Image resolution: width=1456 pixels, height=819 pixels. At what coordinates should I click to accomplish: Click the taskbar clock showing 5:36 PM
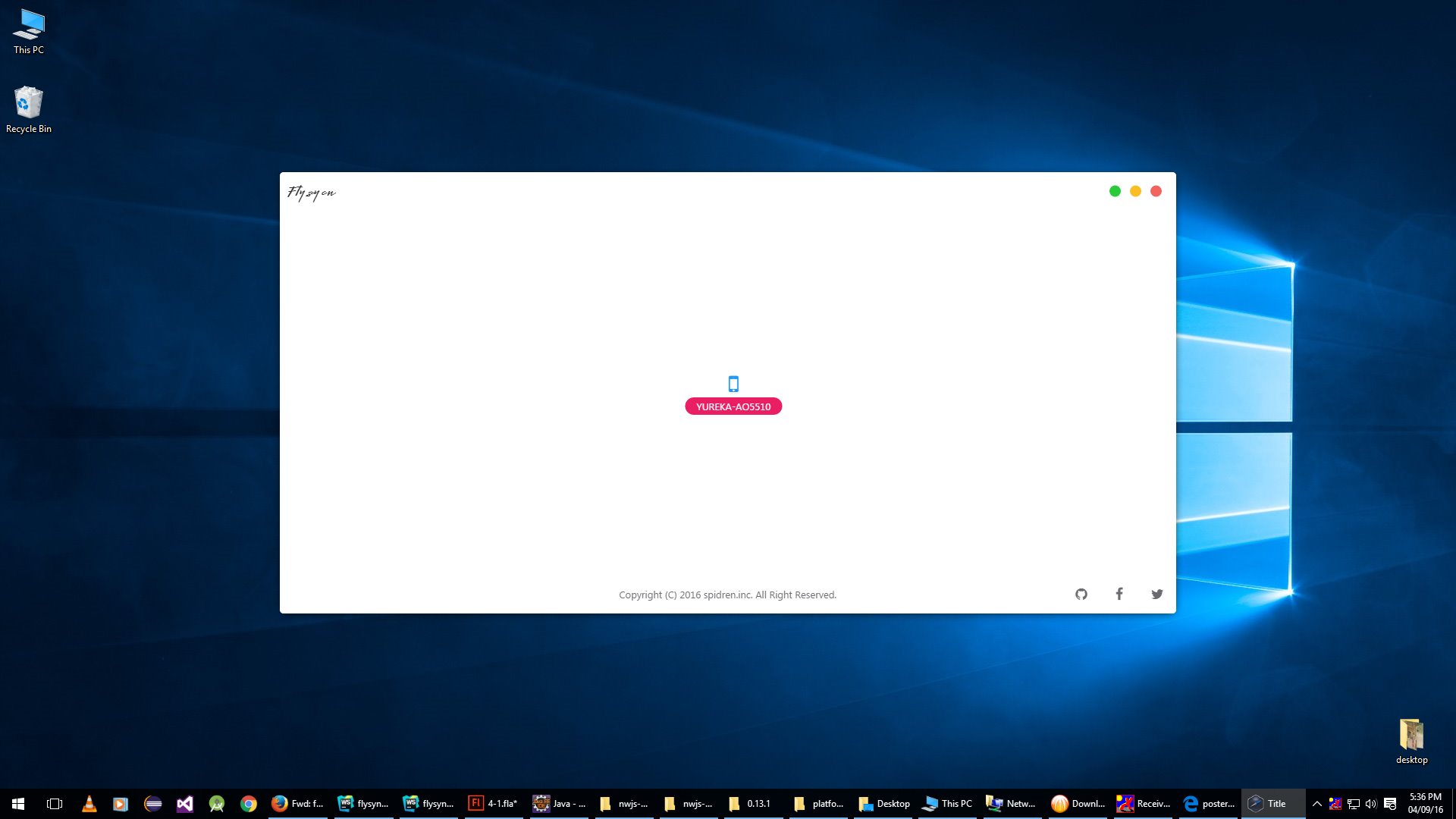point(1424,803)
